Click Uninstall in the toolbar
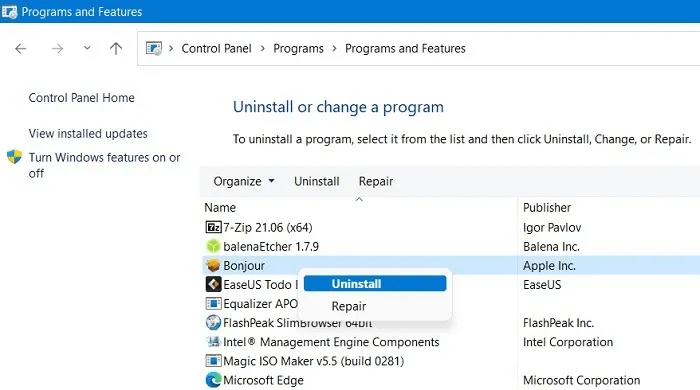The width and height of the screenshot is (700, 390). coord(317,181)
